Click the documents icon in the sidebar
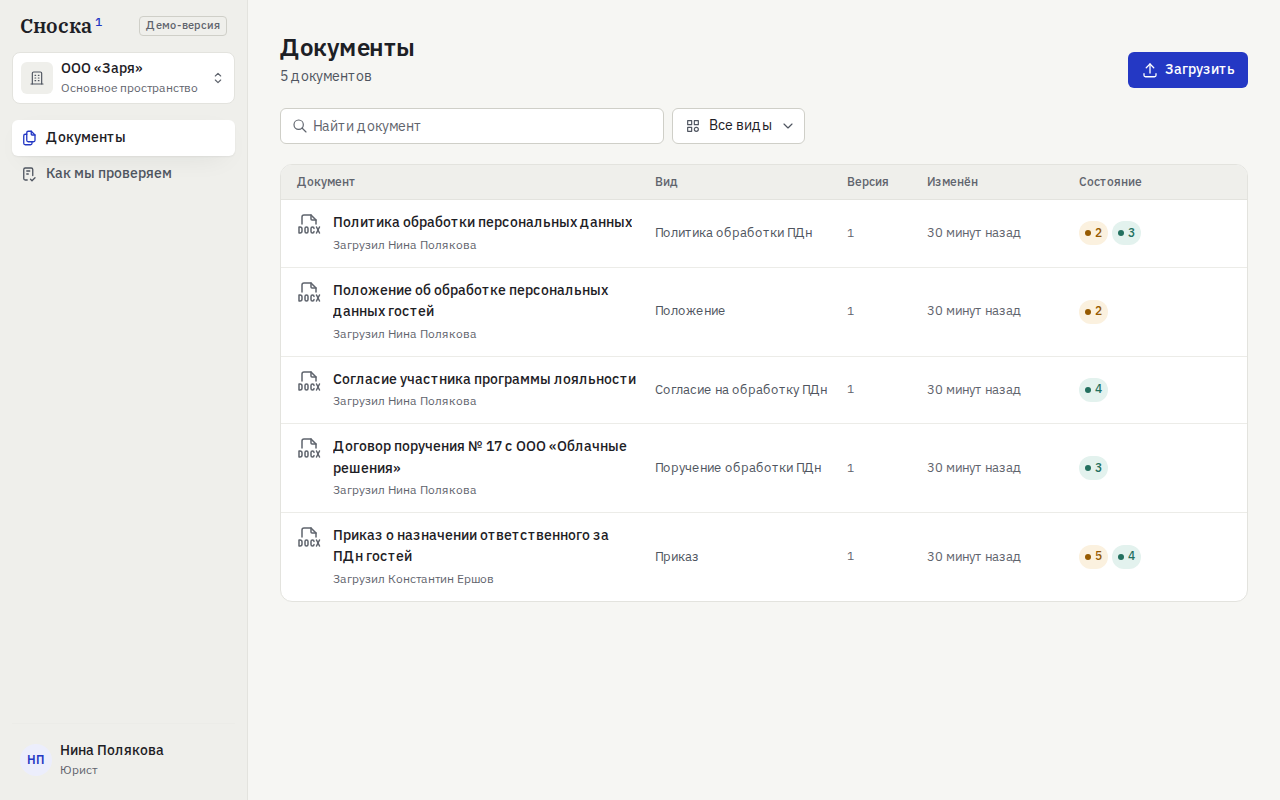The image size is (1280, 800). (29, 138)
